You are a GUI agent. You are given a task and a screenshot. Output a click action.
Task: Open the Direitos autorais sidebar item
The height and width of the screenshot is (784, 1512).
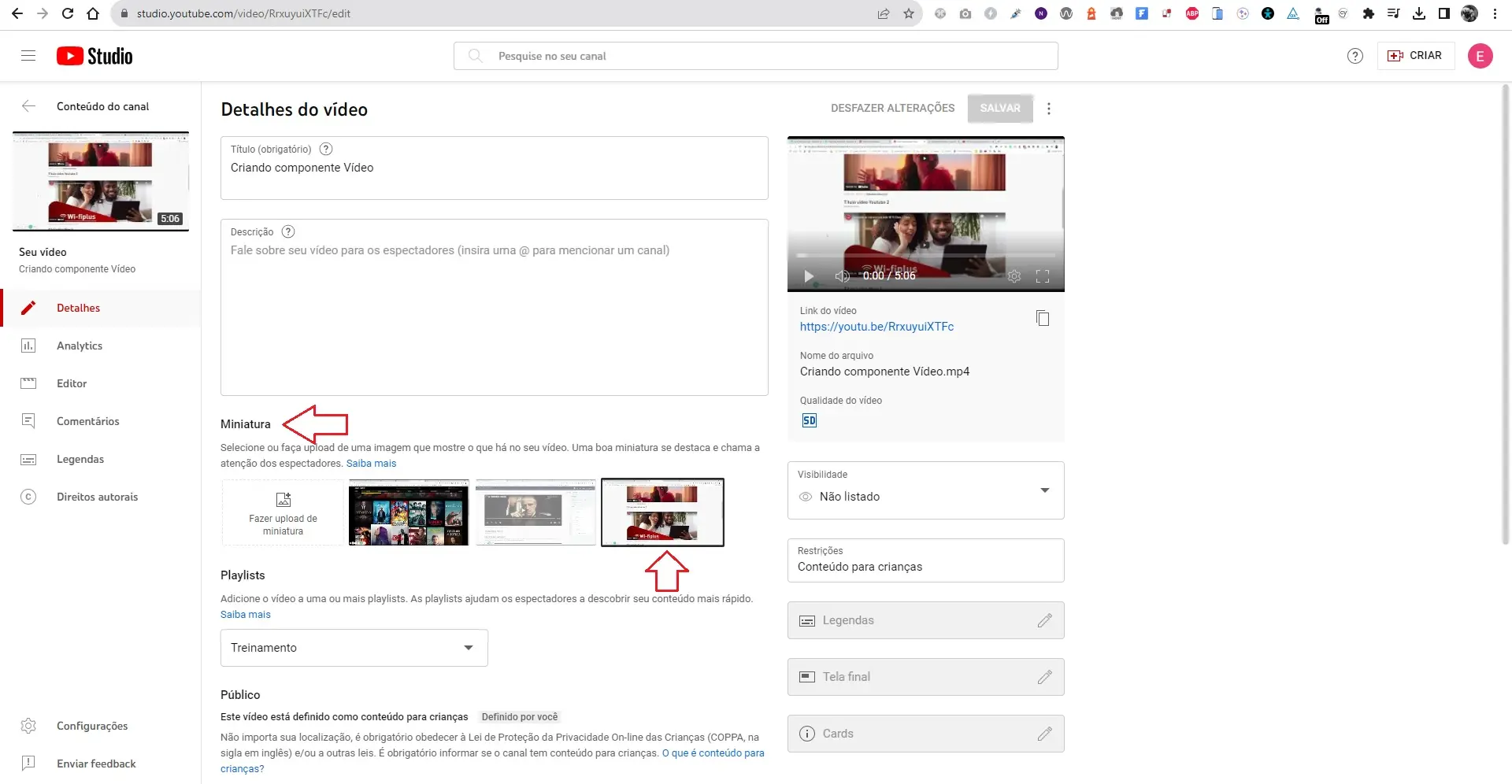click(x=101, y=497)
